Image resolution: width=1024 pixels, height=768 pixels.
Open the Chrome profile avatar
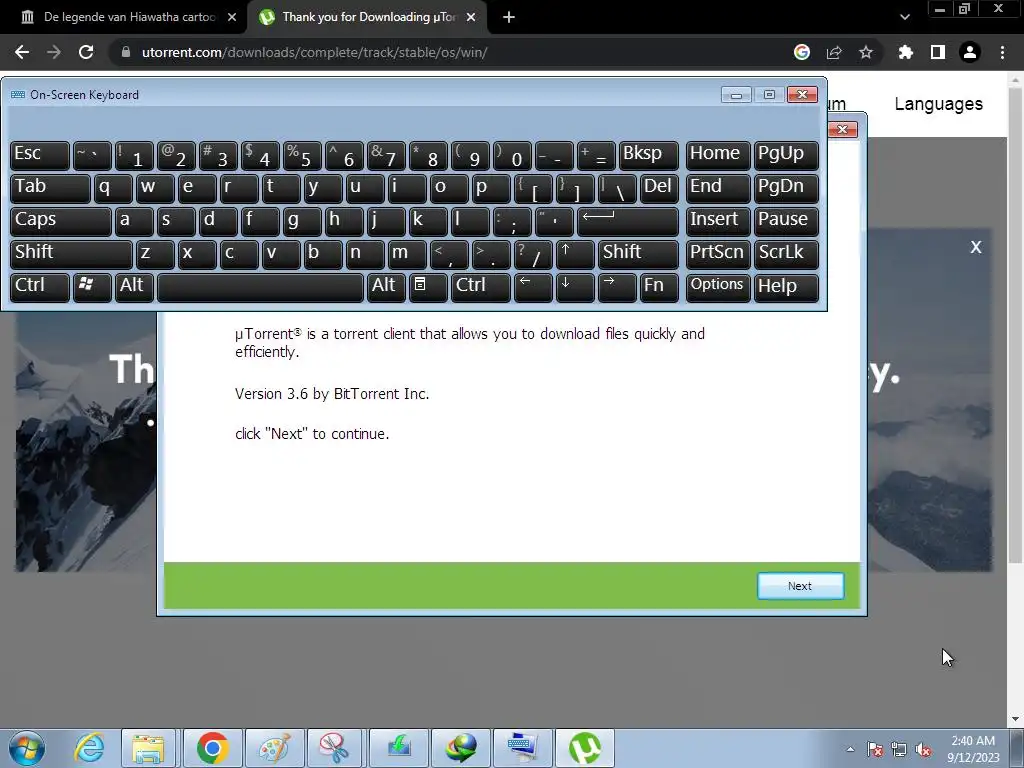(x=970, y=52)
